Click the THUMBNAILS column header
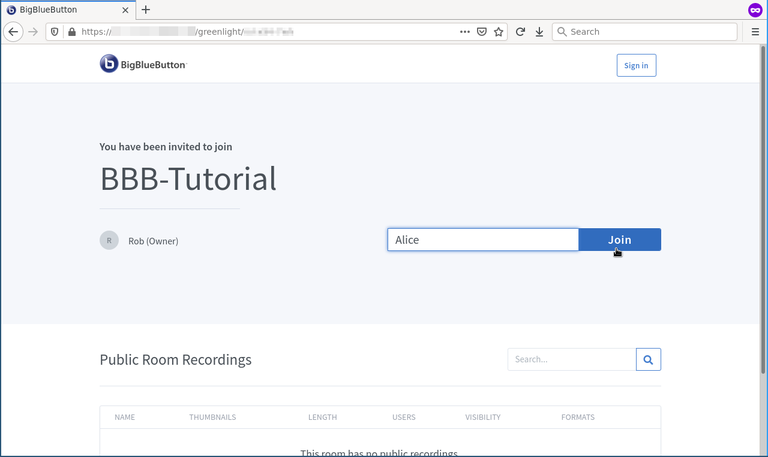The image size is (768, 457). (213, 417)
